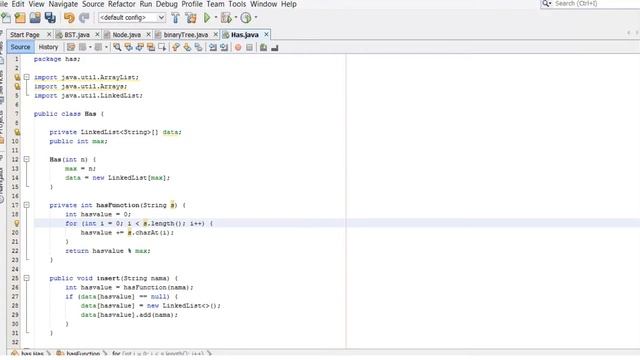Close the binaryTree.java tab
This screenshot has height=360, width=640.
[x=216, y=35]
